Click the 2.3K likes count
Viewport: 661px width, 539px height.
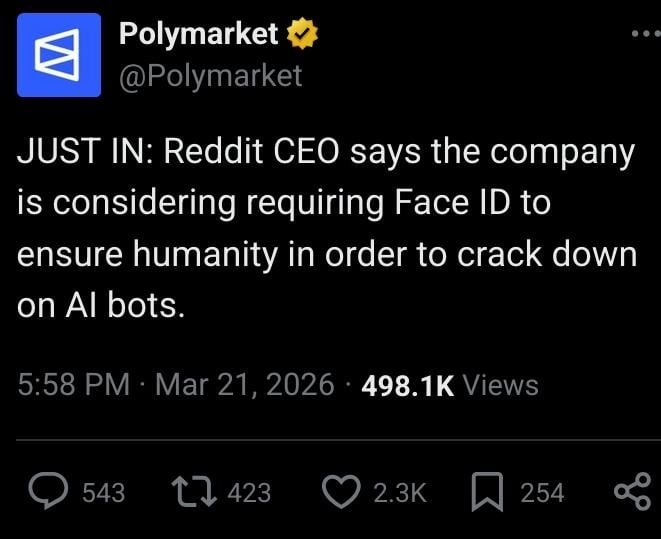tap(399, 492)
